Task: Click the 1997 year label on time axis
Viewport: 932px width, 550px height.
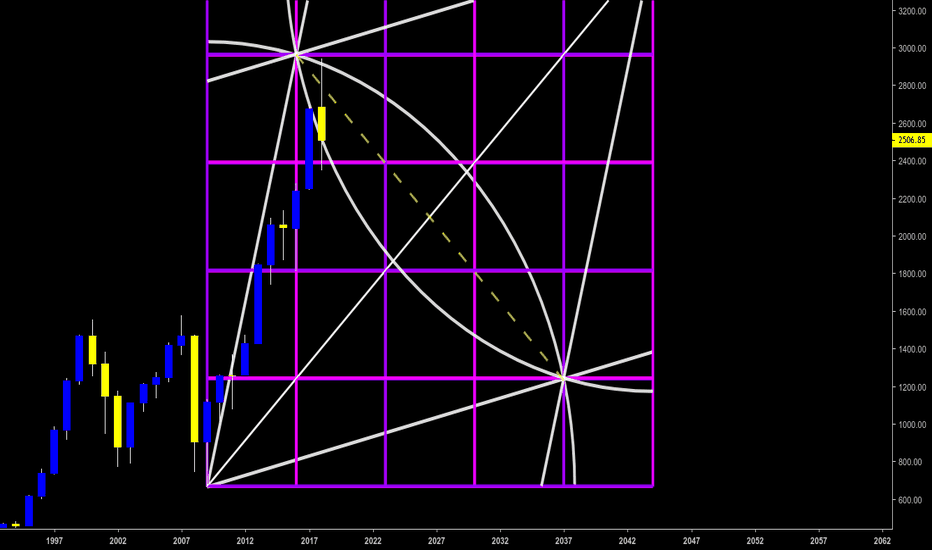Action: click(54, 540)
